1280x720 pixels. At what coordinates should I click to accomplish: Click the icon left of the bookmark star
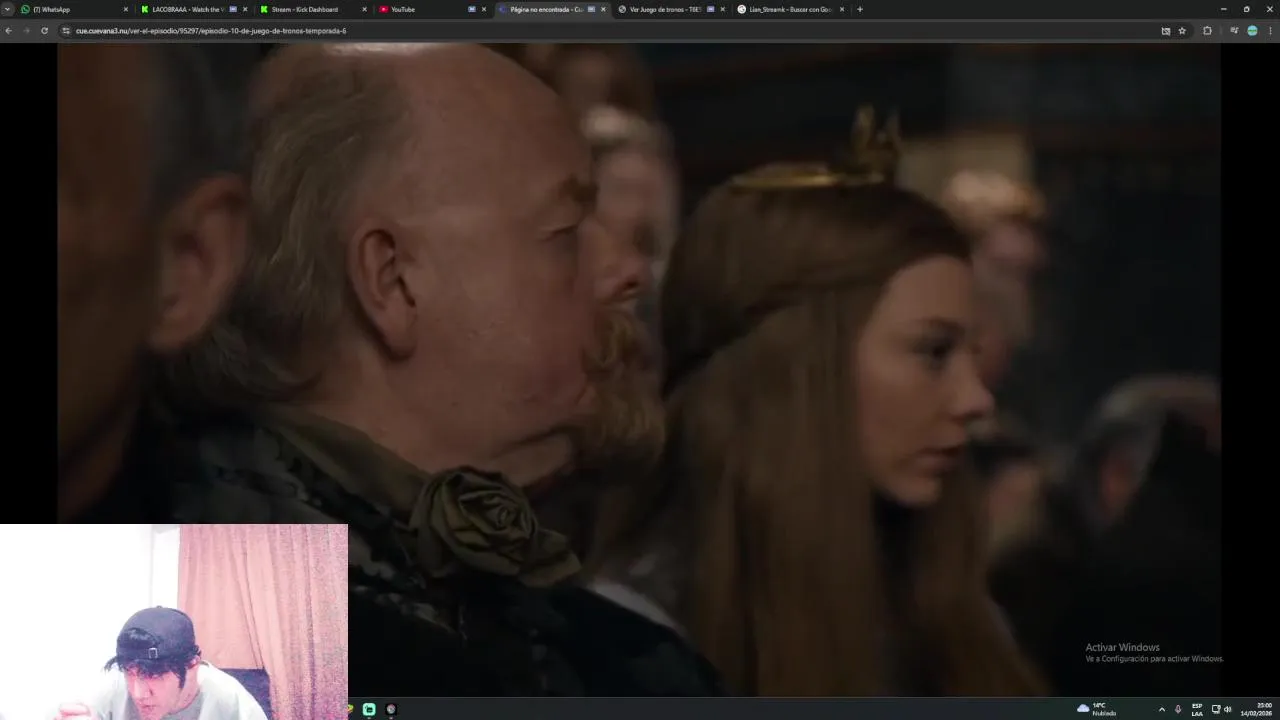1166,31
